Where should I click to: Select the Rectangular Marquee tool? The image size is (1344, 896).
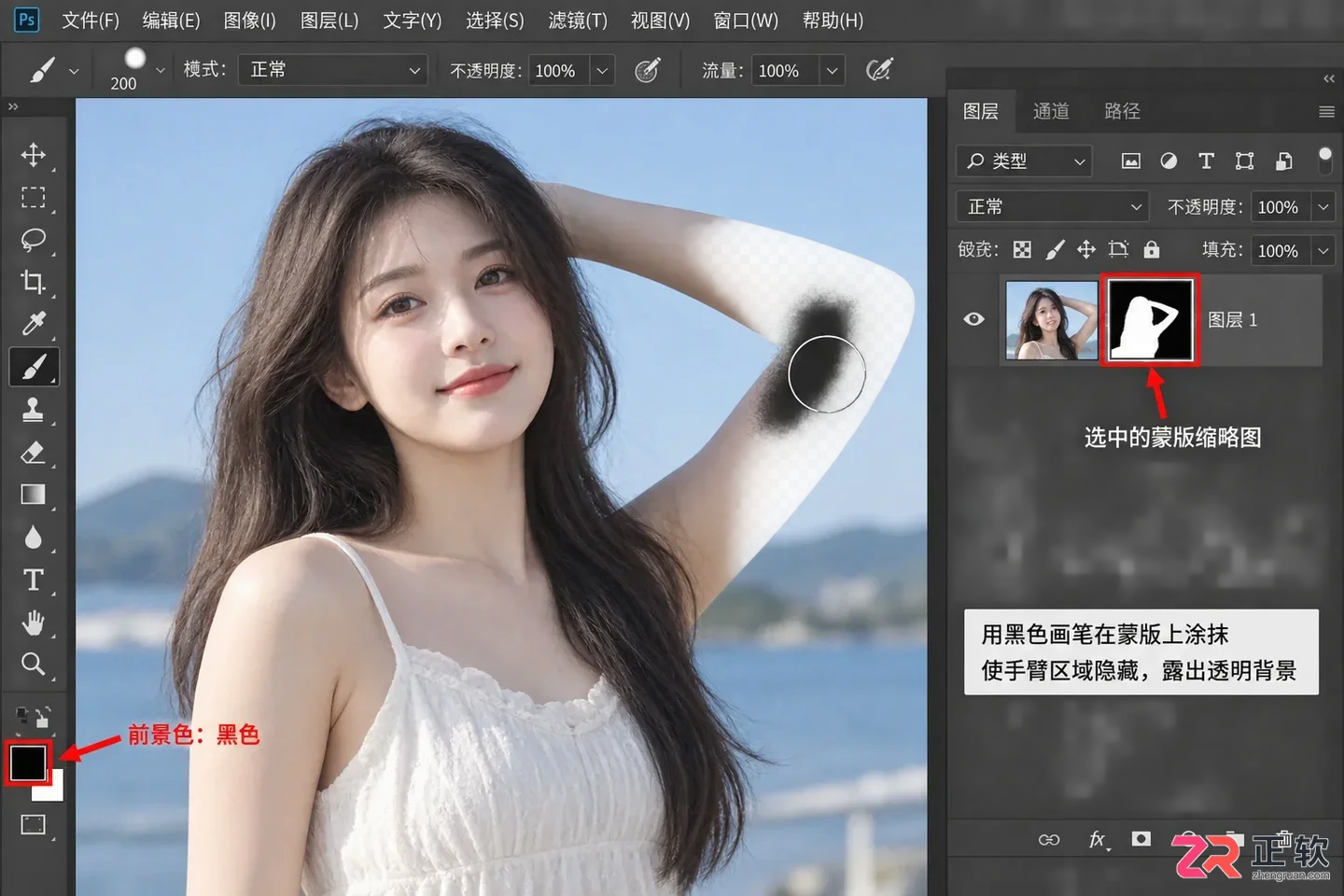pyautogui.click(x=34, y=197)
